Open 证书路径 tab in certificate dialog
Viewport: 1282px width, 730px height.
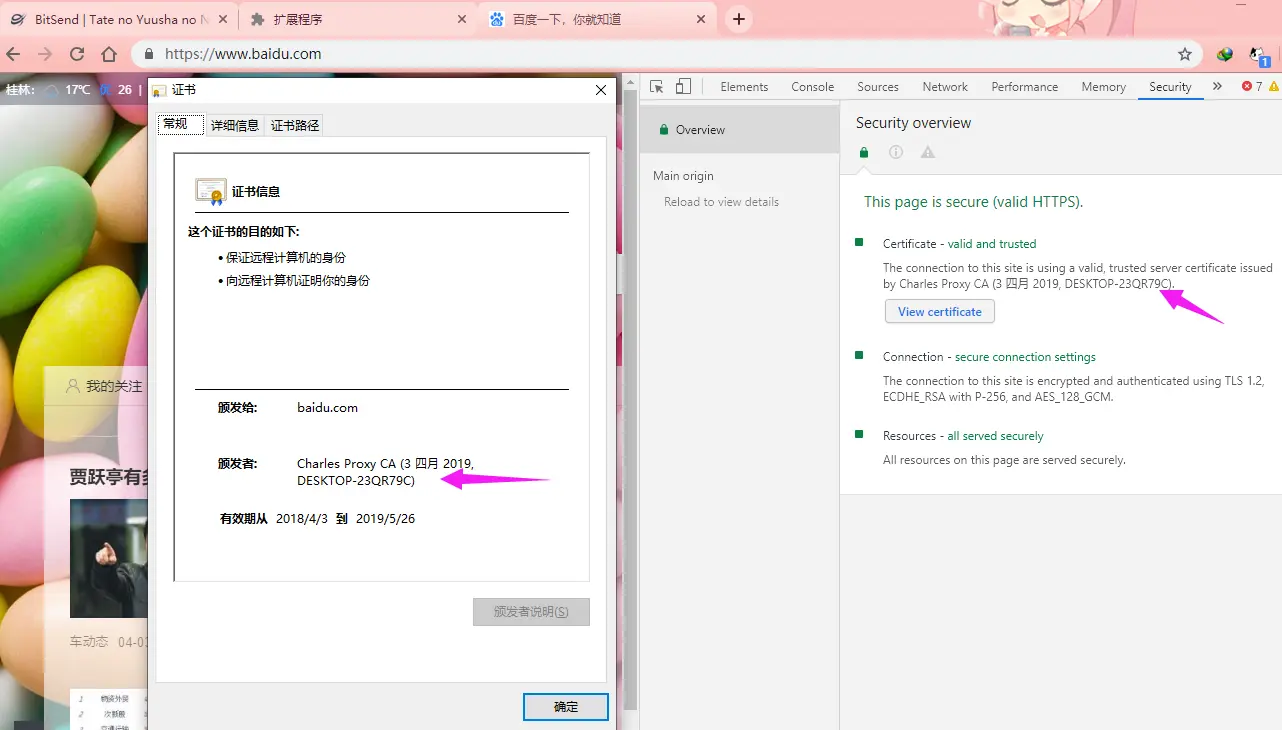(295, 125)
